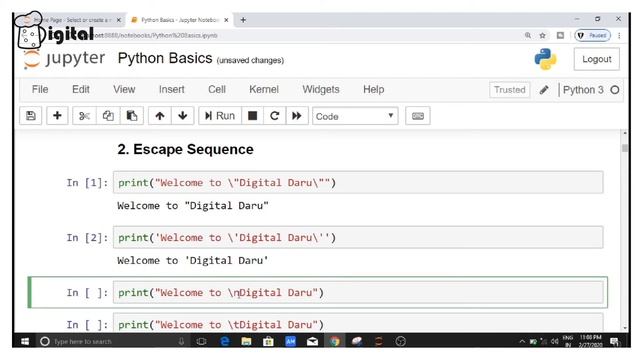Open the File menu
This screenshot has height=360, width=640.
click(x=40, y=89)
